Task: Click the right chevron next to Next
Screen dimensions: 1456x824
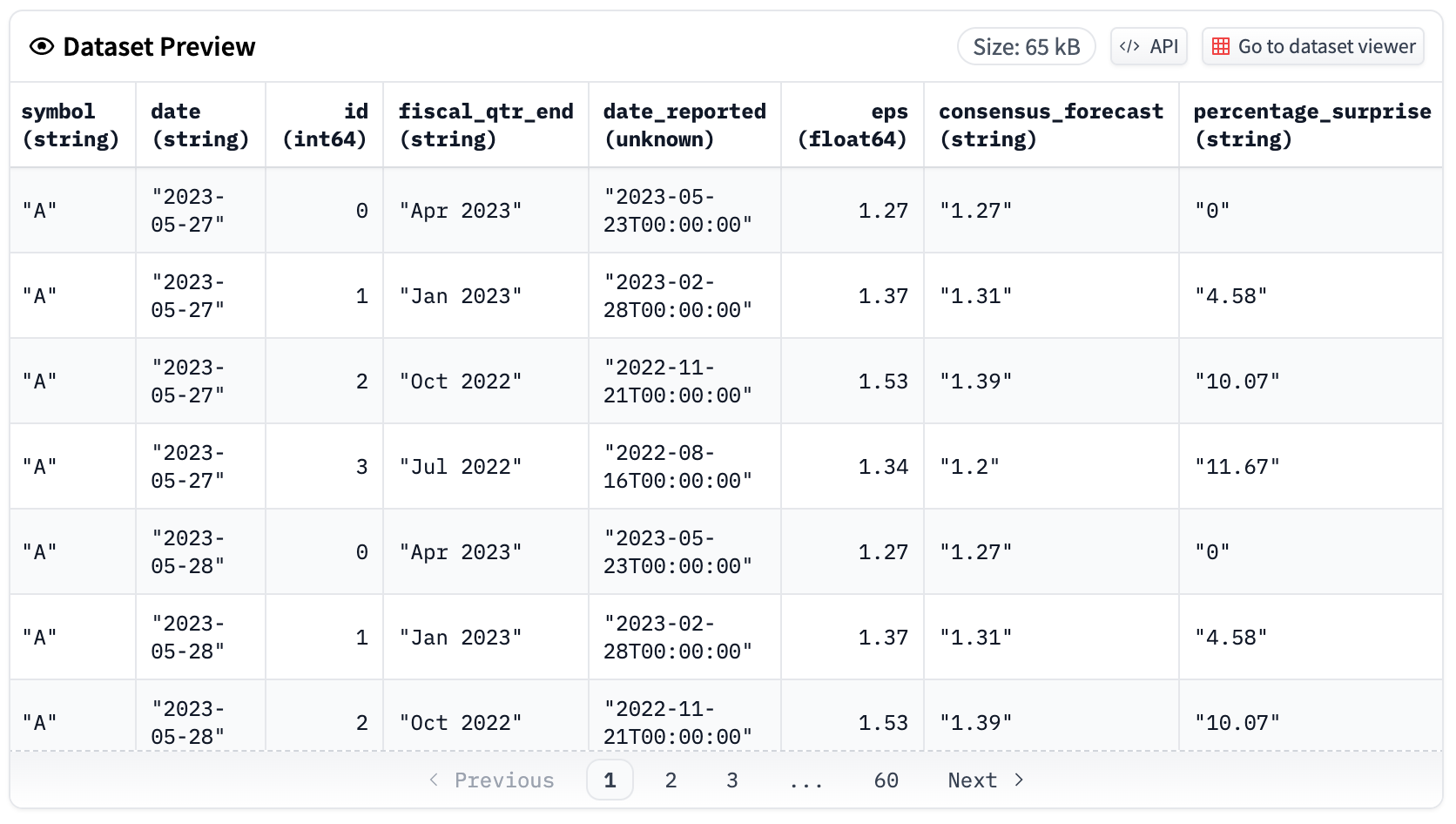Action: [x=1019, y=780]
